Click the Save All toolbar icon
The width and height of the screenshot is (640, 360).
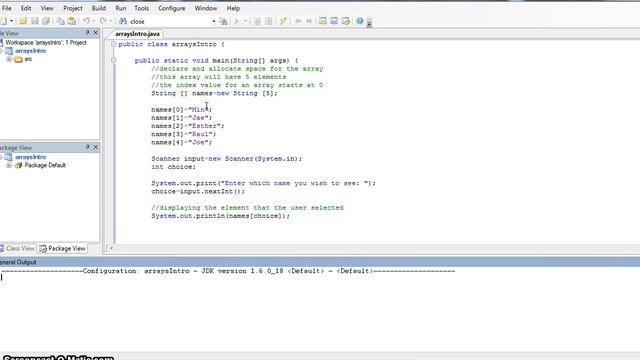46,21
